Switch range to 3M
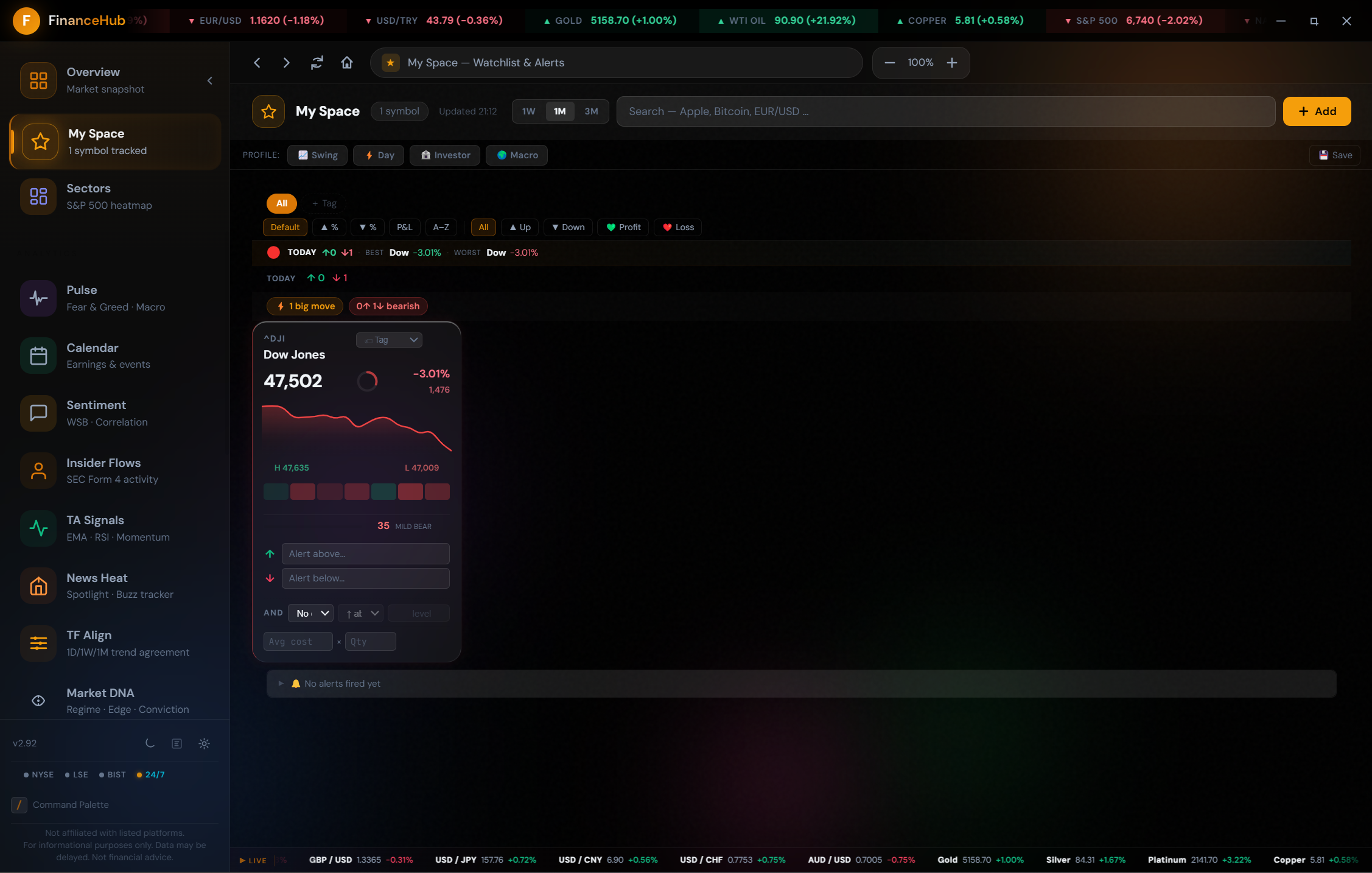The image size is (1372, 873). point(591,111)
